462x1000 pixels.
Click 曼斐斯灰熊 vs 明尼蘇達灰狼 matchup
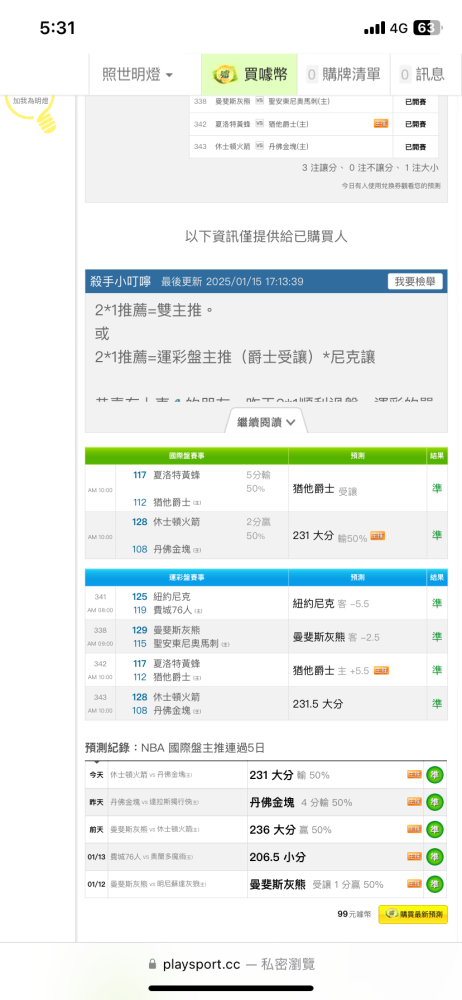click(x=159, y=885)
